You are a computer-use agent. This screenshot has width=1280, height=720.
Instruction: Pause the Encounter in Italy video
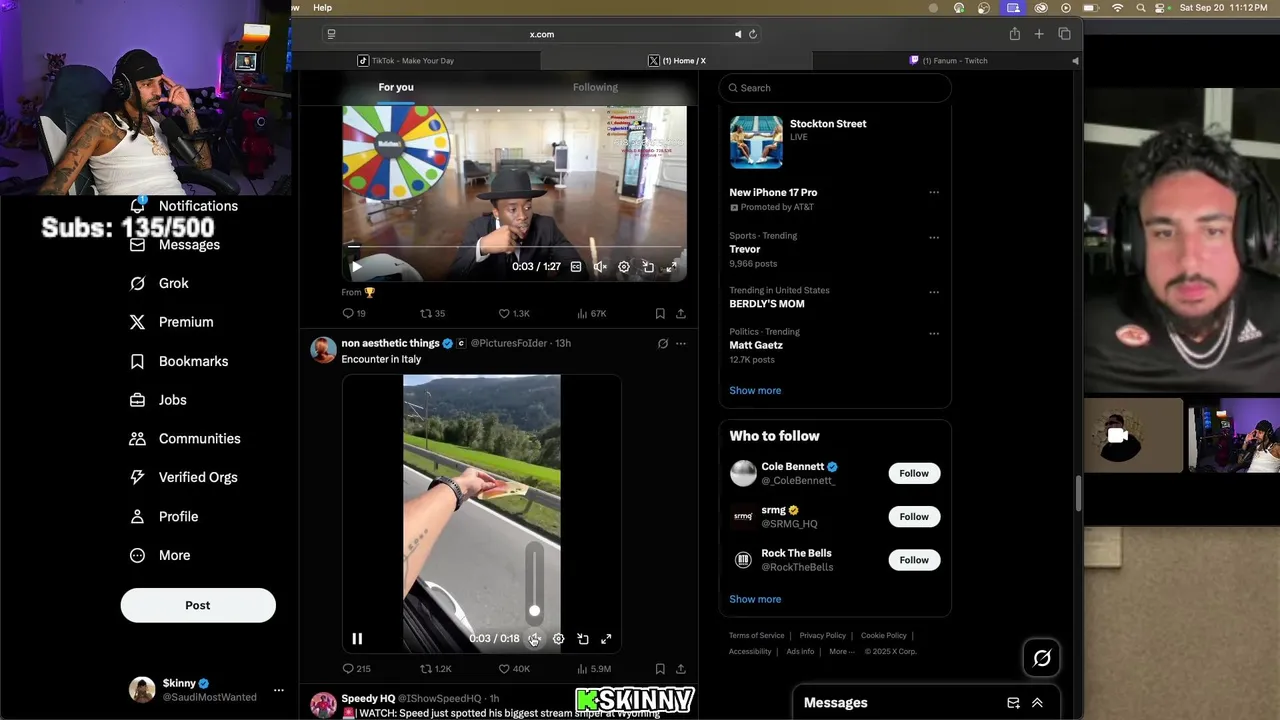tap(357, 639)
